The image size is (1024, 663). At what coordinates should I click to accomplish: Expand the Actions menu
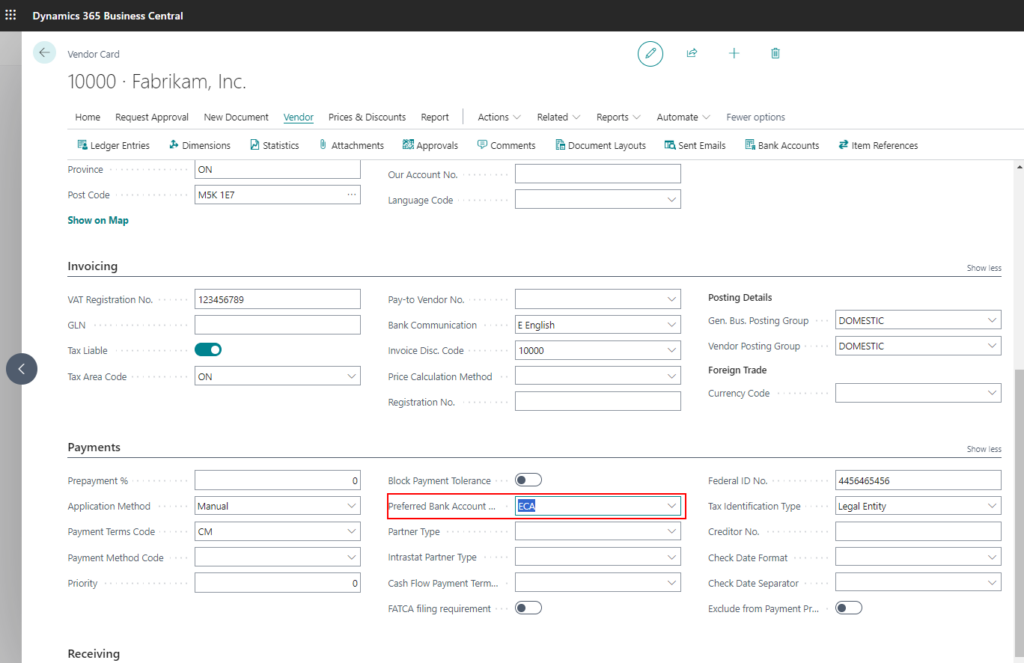point(499,117)
